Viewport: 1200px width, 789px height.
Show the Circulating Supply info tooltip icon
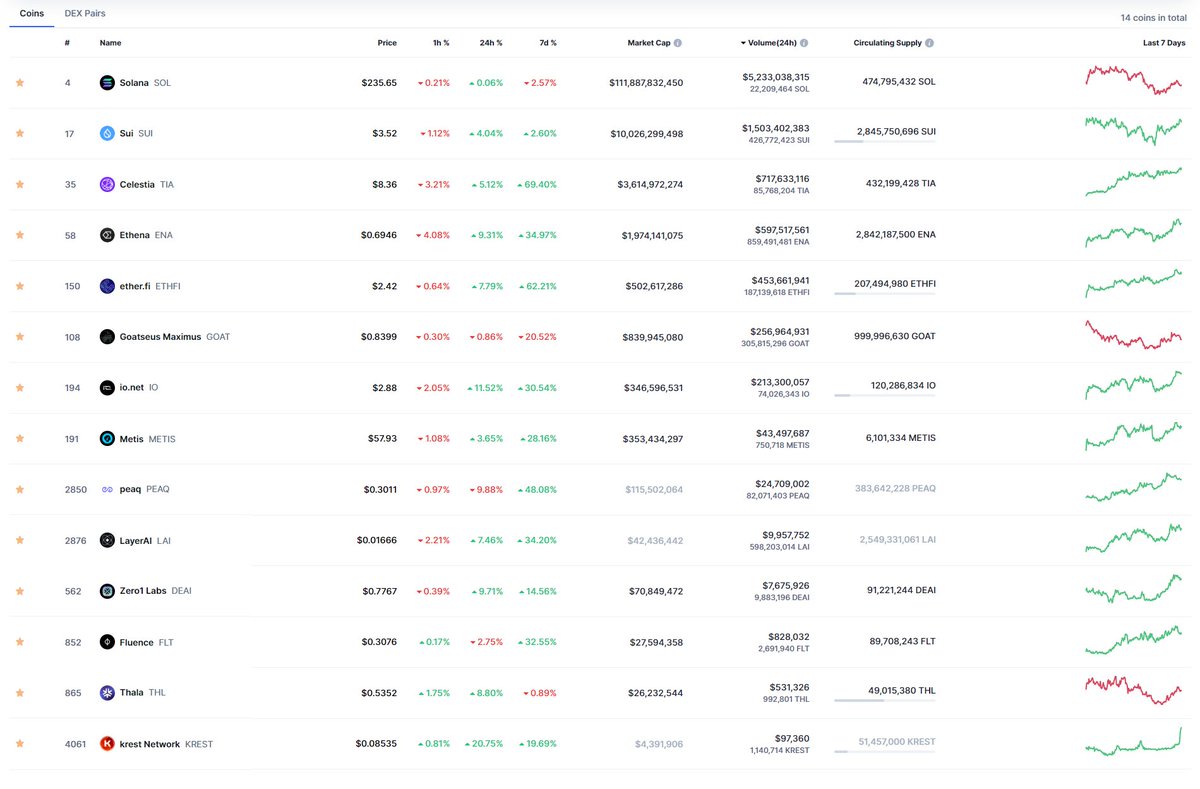point(930,43)
